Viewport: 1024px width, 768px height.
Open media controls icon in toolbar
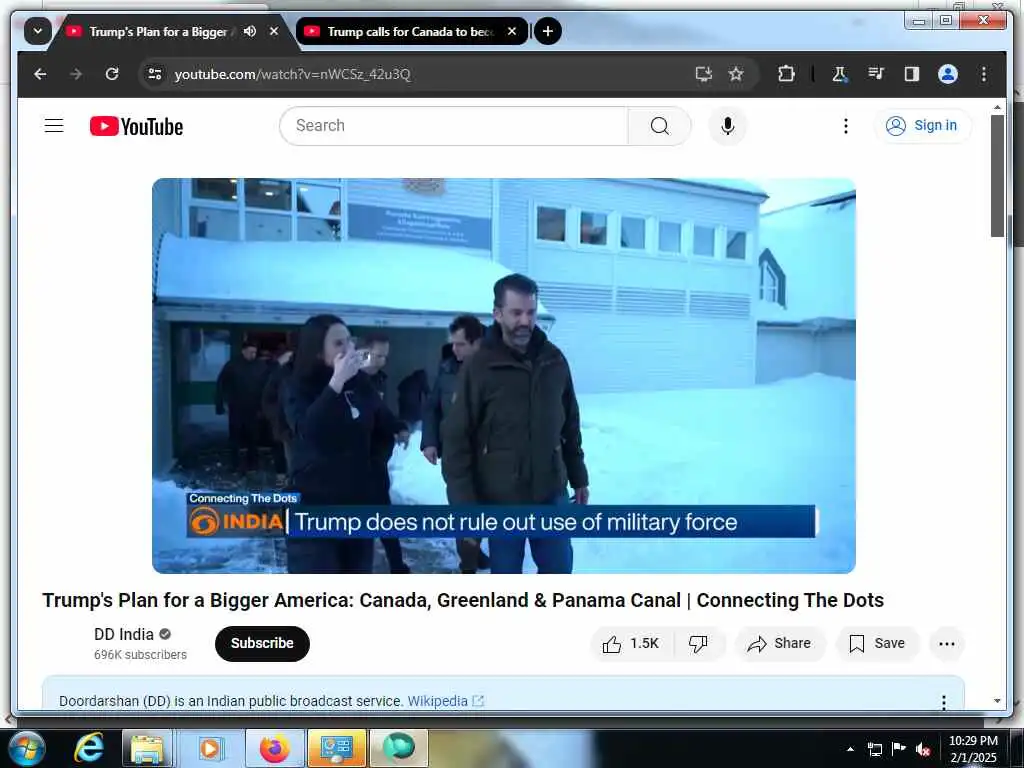[x=876, y=74]
